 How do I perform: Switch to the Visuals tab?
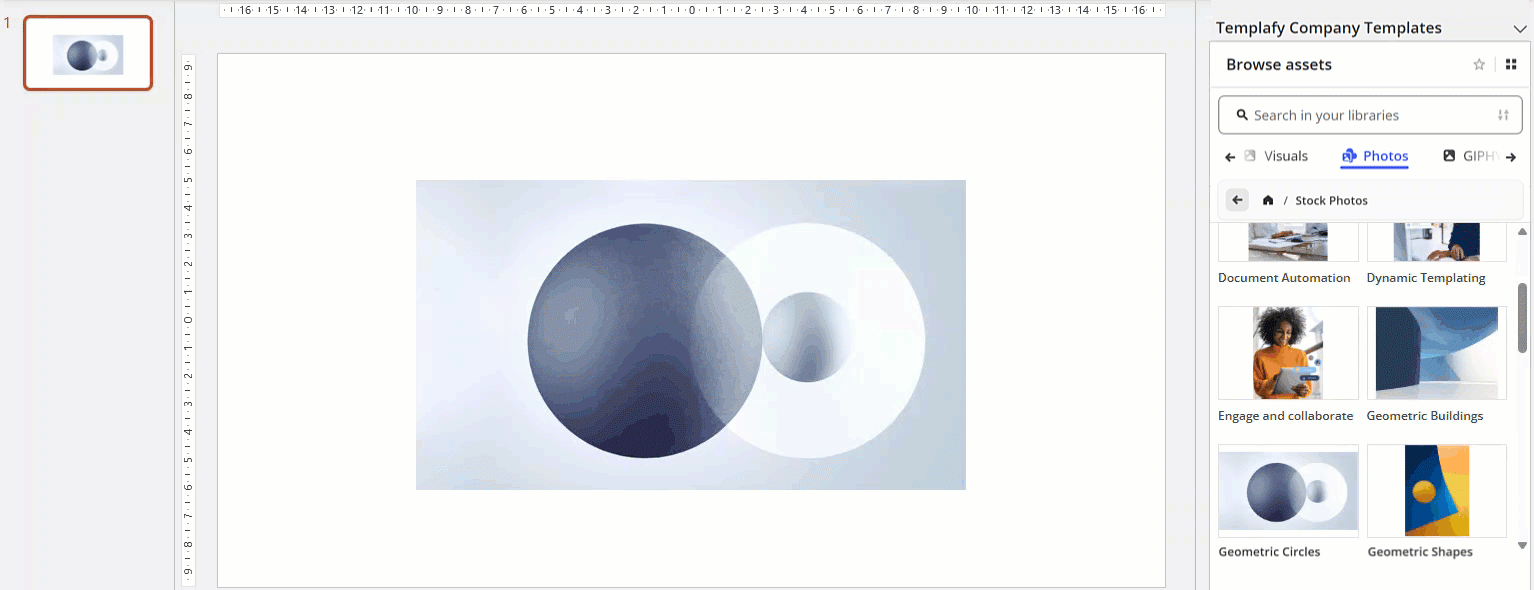pos(1276,156)
